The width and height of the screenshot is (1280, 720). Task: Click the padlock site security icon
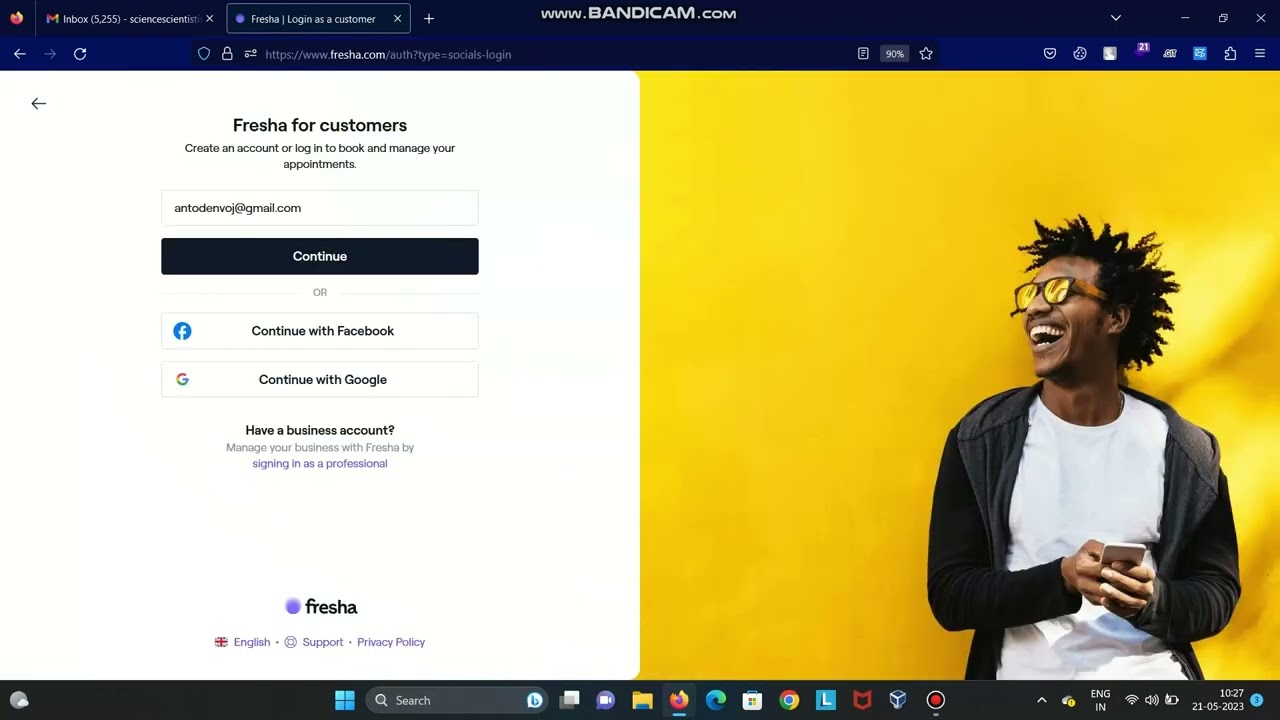[x=227, y=54]
